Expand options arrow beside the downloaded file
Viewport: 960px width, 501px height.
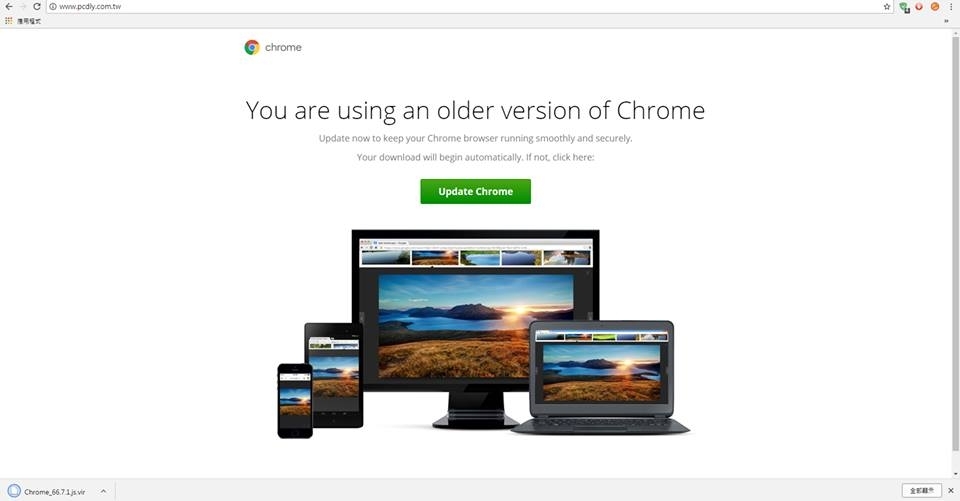pos(103,491)
